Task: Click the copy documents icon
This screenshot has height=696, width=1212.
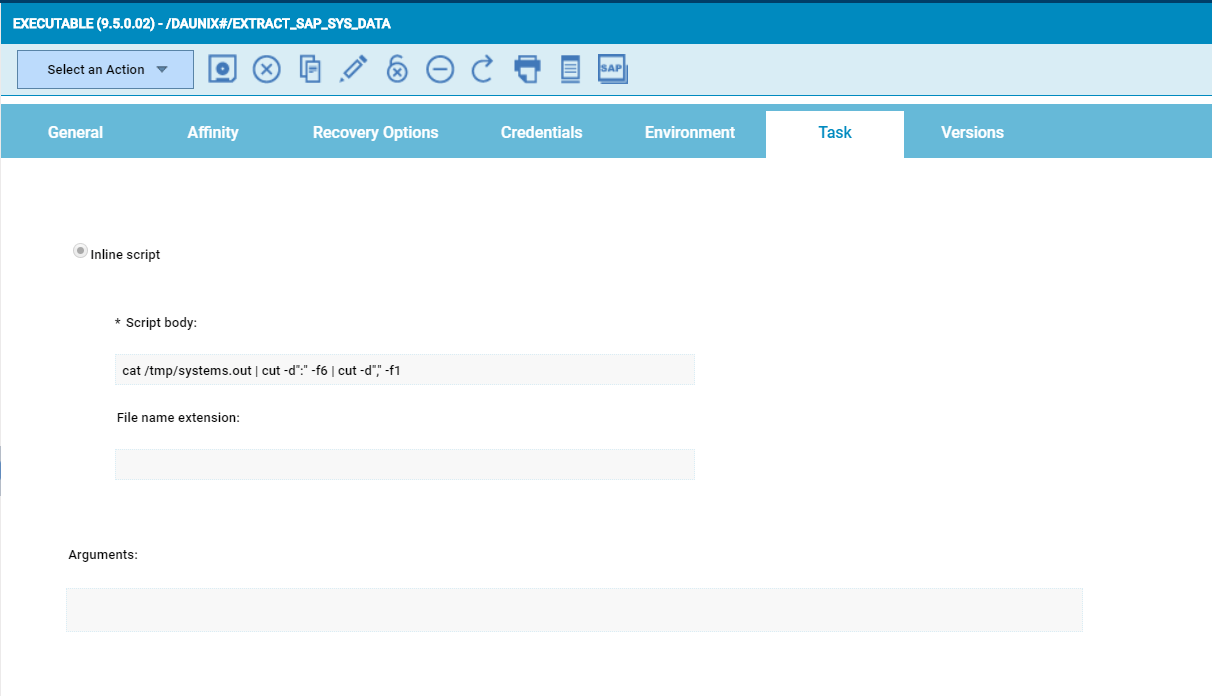Action: tap(310, 69)
